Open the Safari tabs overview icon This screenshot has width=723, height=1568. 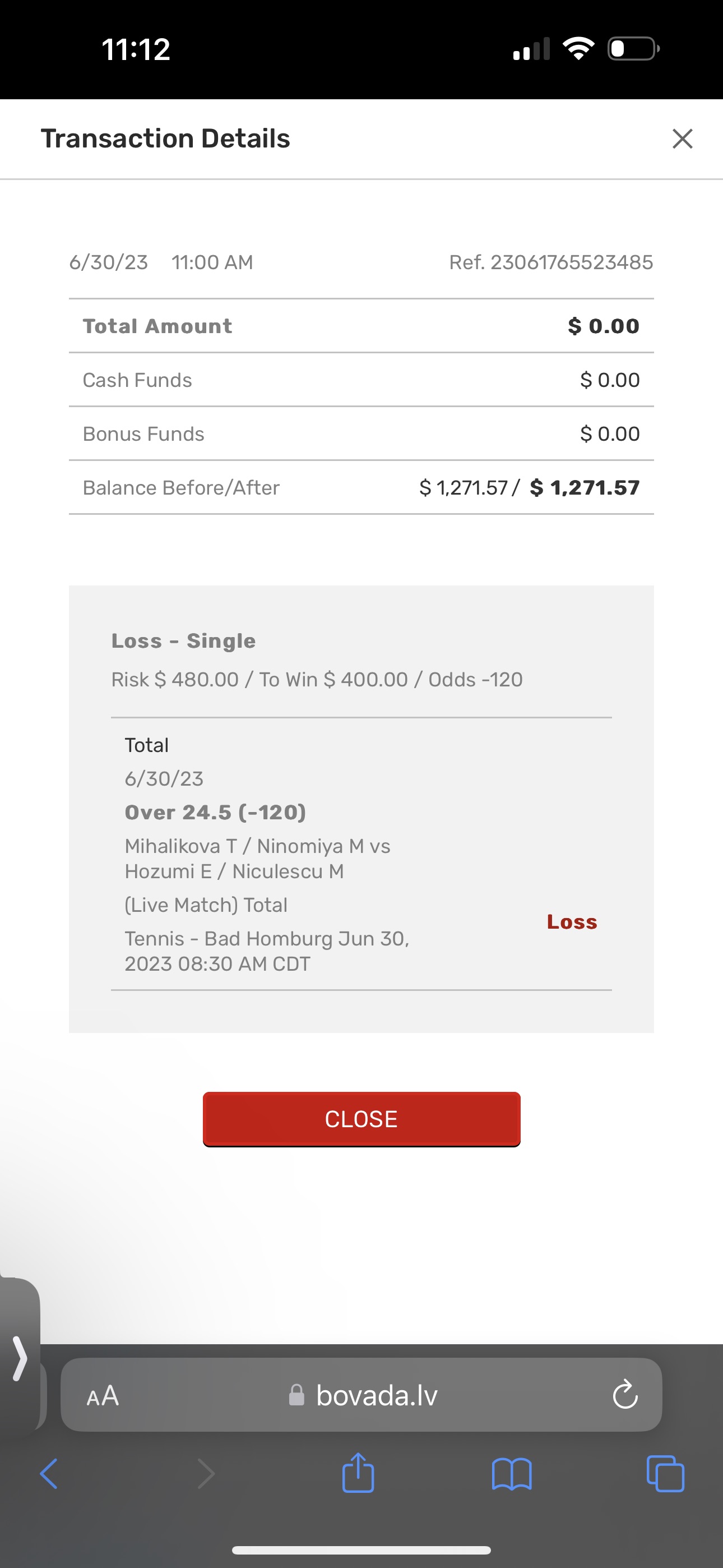click(x=665, y=1474)
